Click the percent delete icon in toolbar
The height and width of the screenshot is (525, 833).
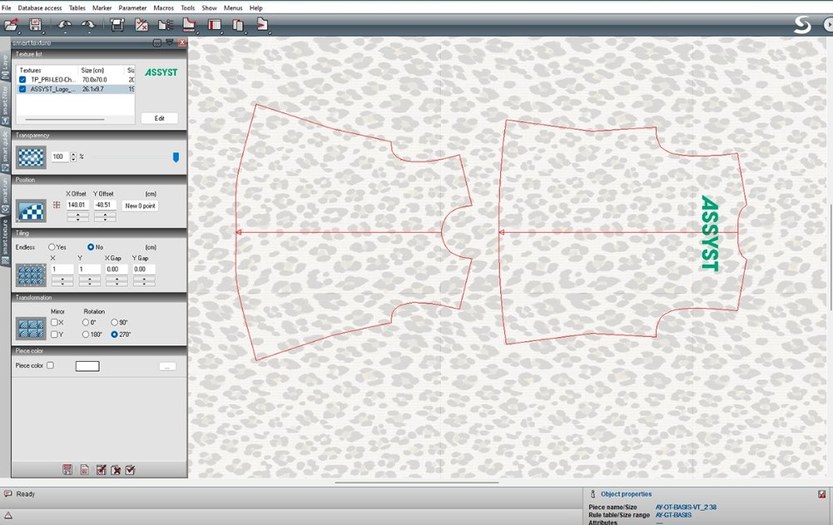[x=141, y=24]
